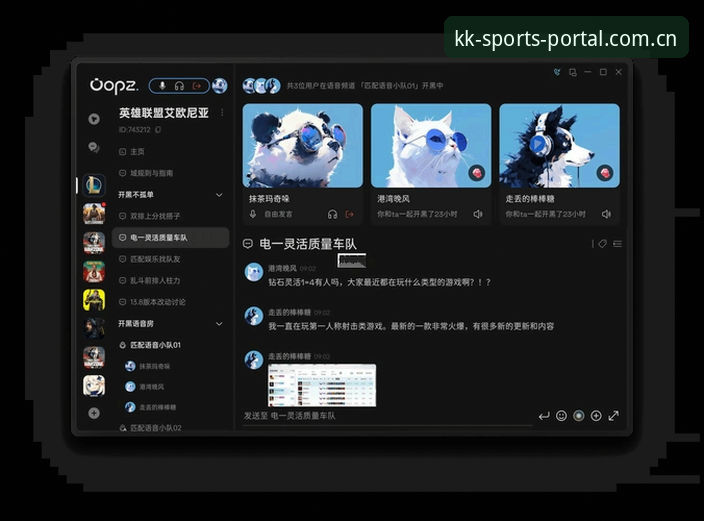Mute 港湾晚风 with the speaker icon
The height and width of the screenshot is (521, 704).
coord(478,214)
